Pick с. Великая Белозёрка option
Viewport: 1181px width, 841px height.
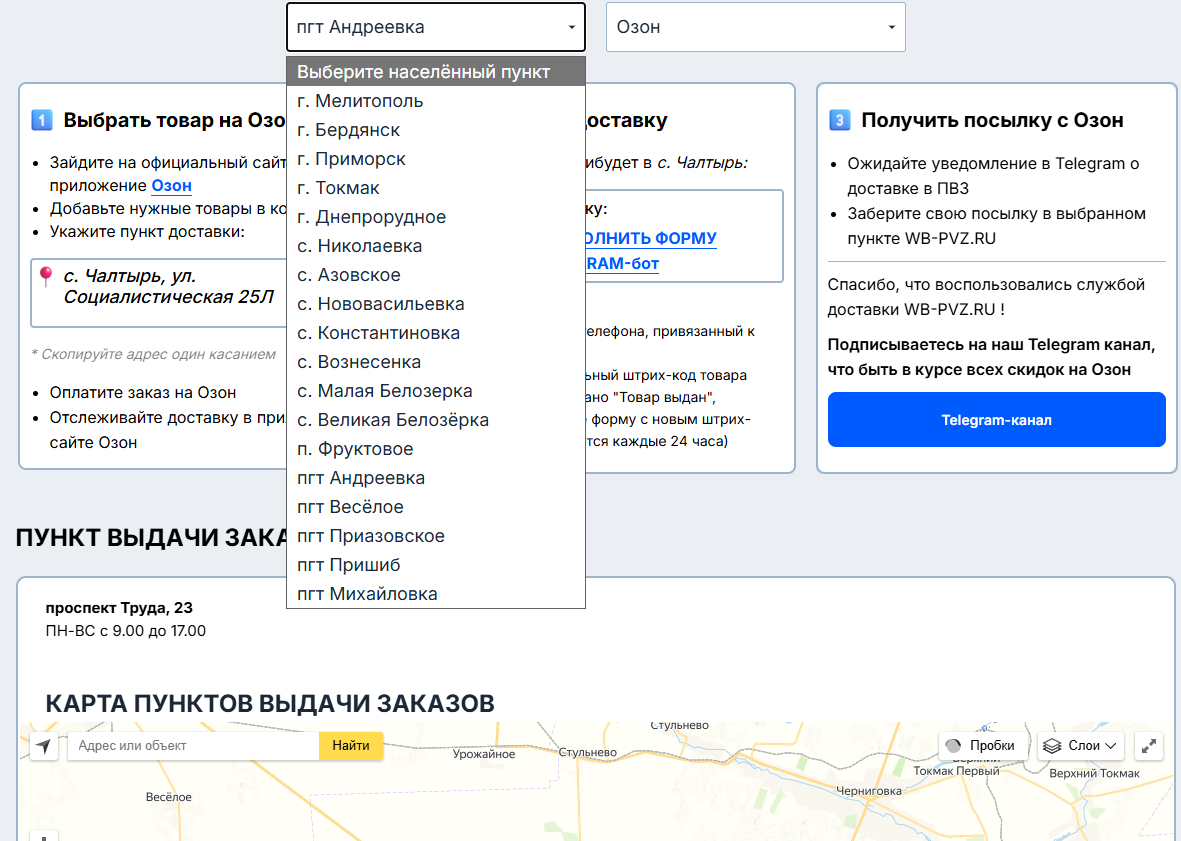coord(436,419)
